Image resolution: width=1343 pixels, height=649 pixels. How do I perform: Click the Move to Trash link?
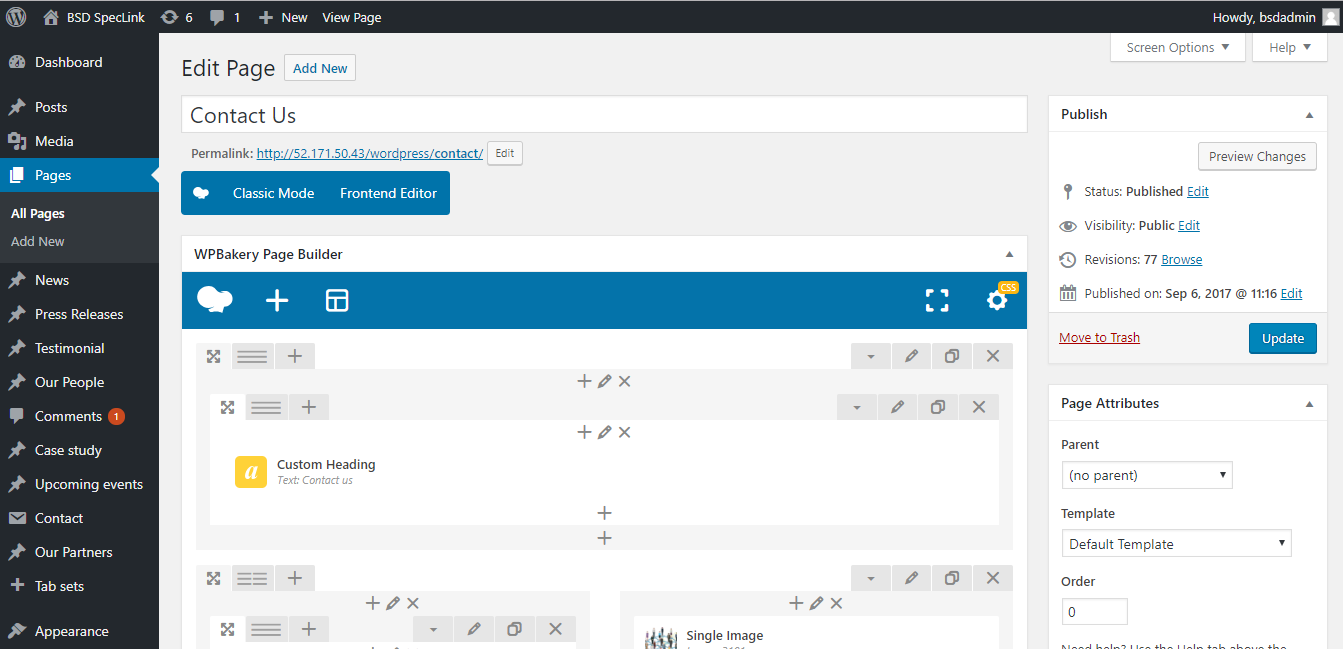[x=1099, y=337]
